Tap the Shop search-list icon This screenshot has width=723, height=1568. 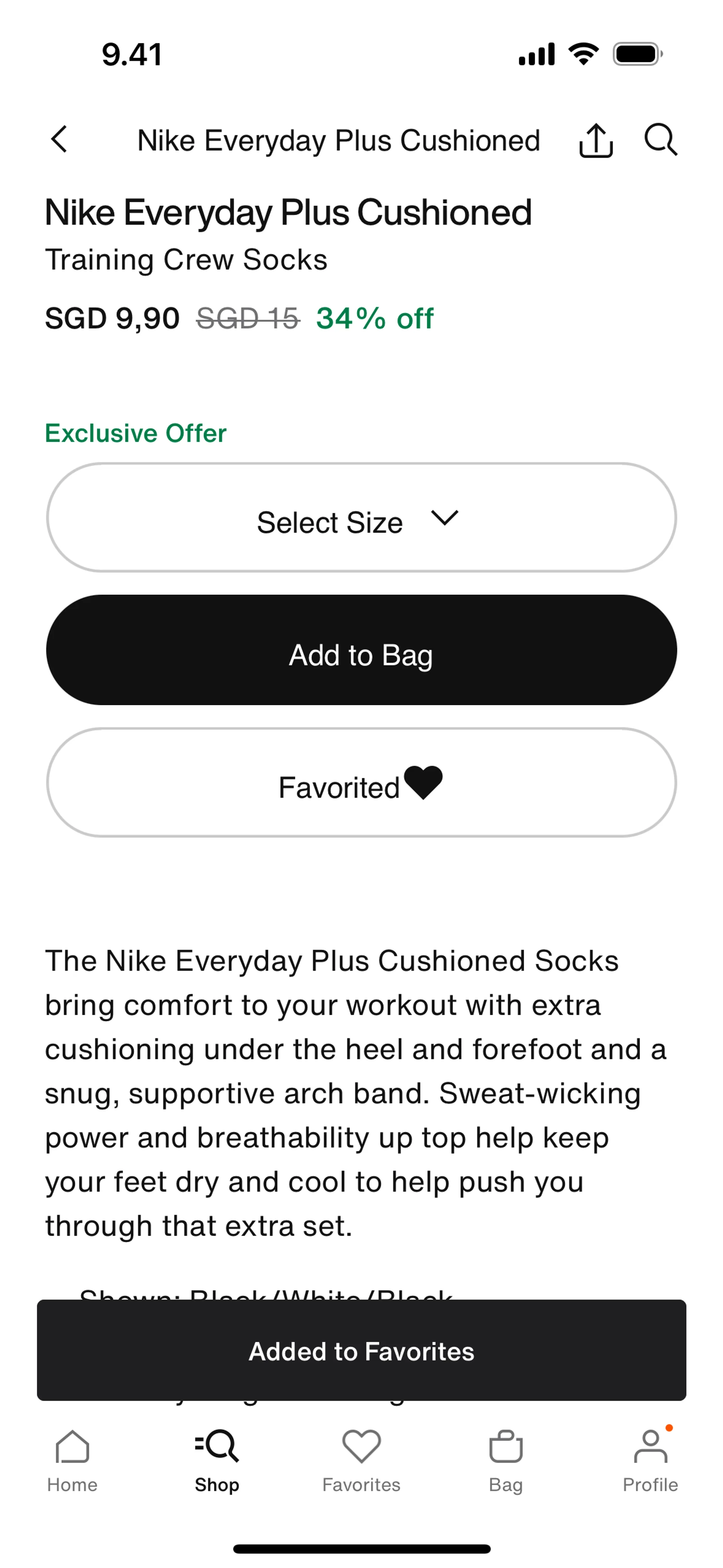point(217,1446)
